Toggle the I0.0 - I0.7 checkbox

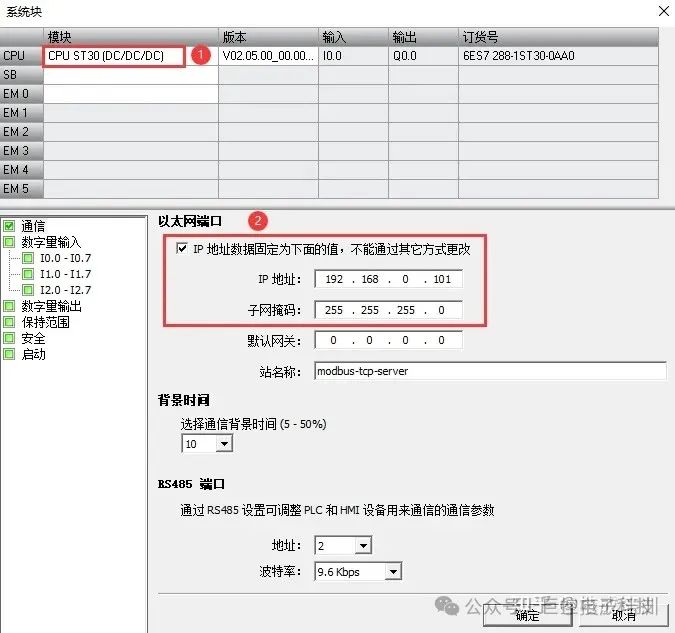(28, 258)
